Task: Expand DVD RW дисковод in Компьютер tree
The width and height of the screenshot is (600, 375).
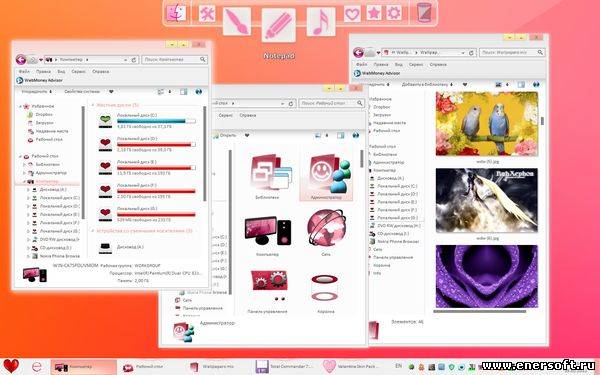Action: 28,240
